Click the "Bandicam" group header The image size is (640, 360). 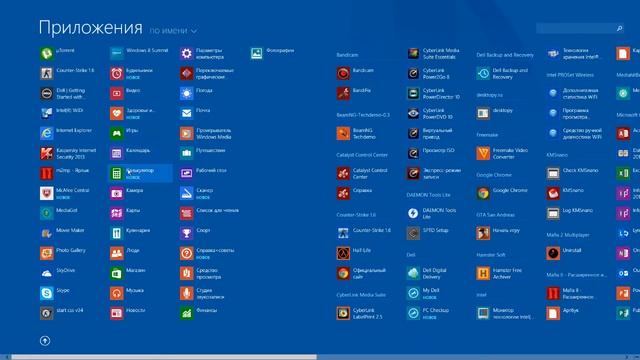(347, 55)
